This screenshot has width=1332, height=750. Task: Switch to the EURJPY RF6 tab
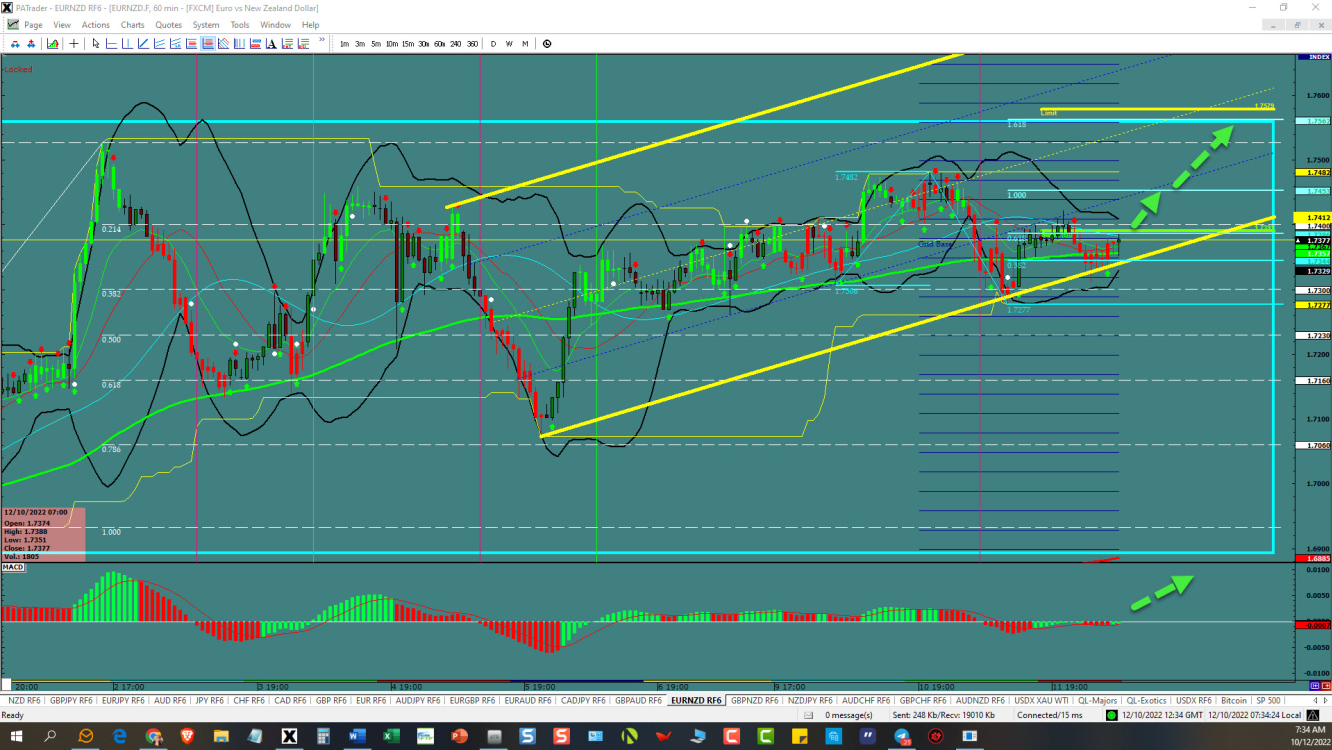point(121,700)
